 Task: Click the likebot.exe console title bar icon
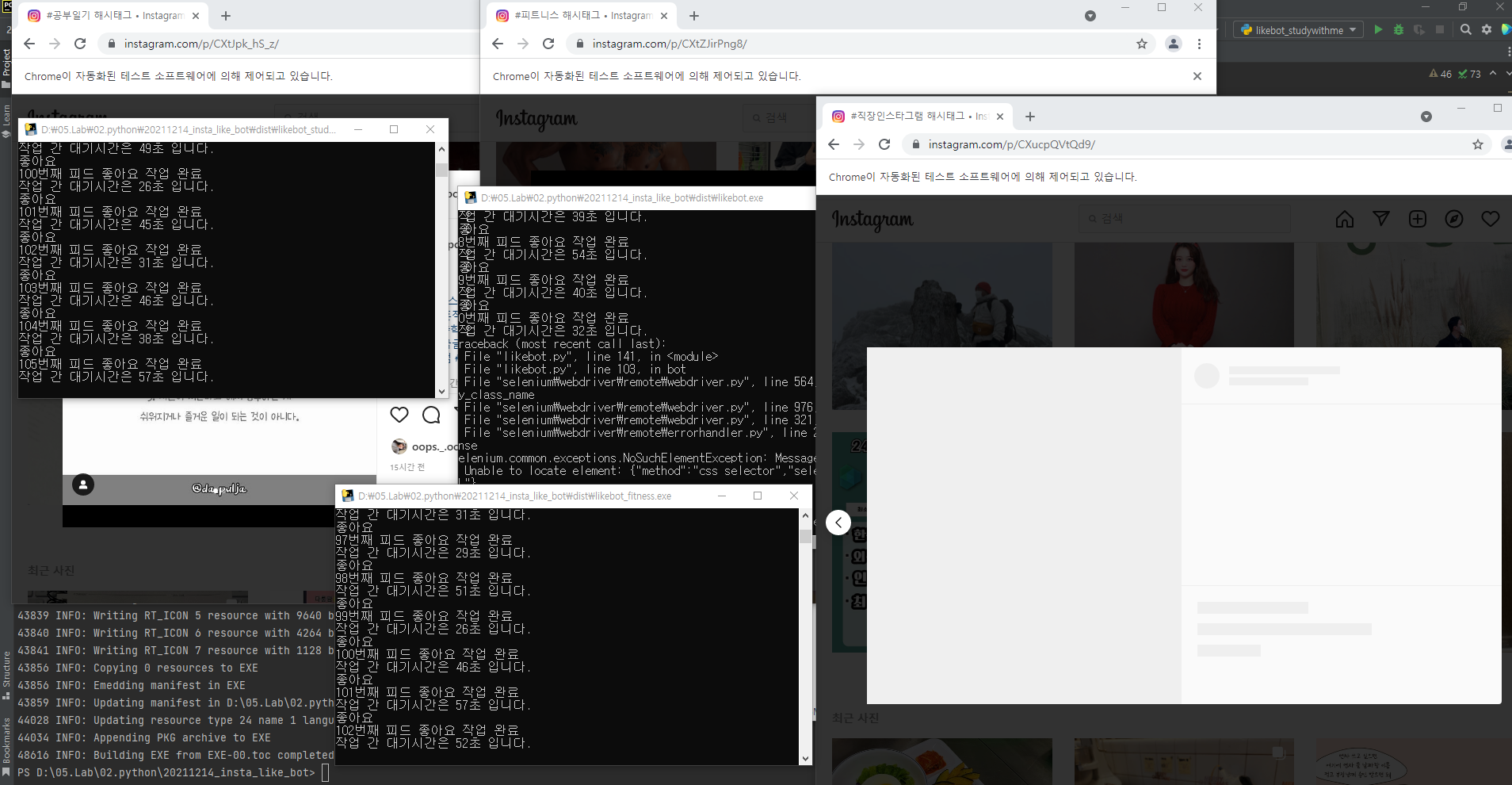click(470, 197)
